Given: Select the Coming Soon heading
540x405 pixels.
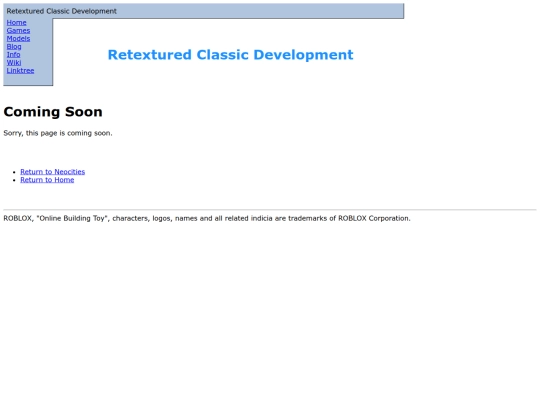Looking at the screenshot, I should tap(53, 112).
